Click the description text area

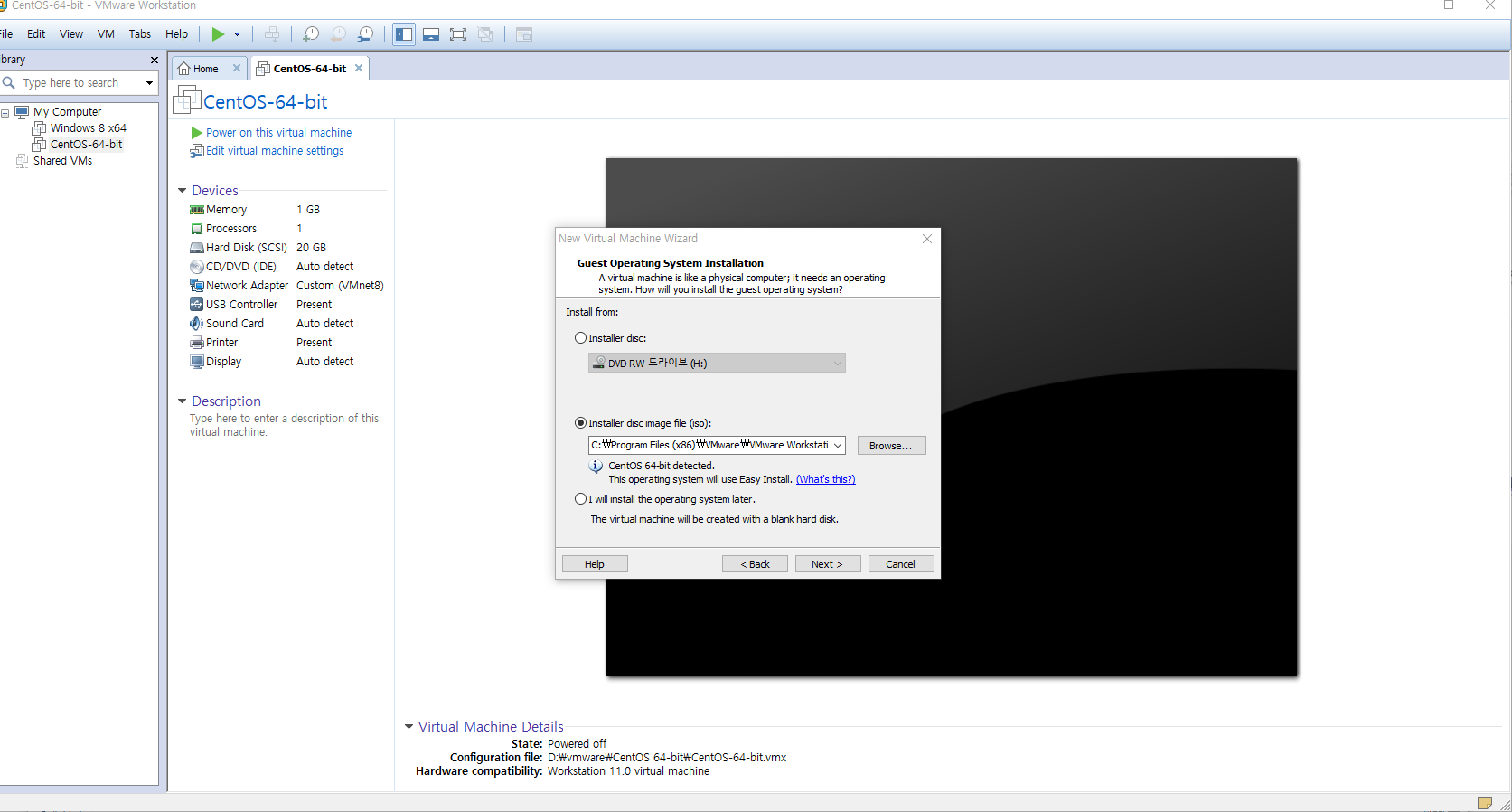pyautogui.click(x=285, y=426)
